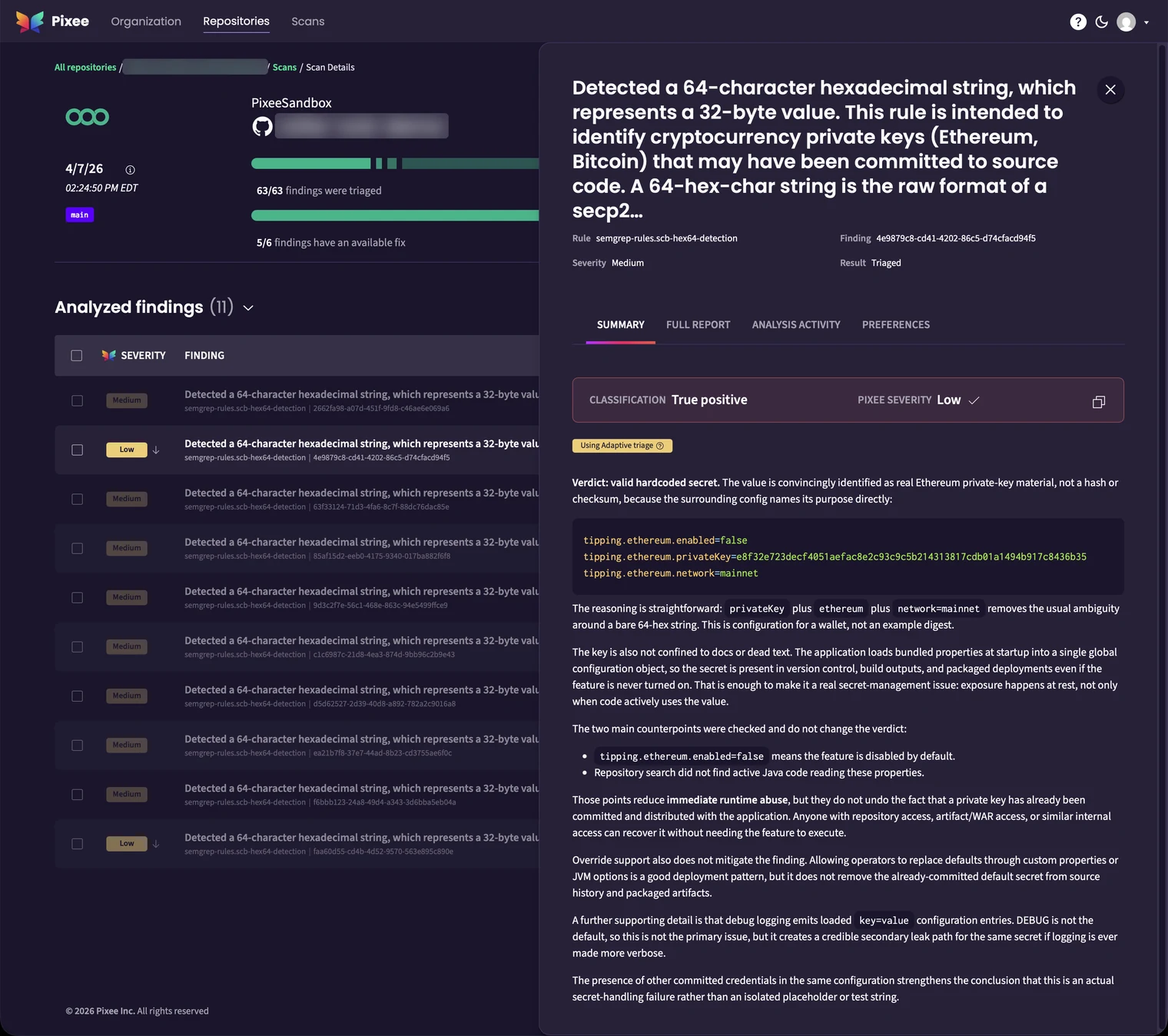This screenshot has width=1168, height=1036.
Task: Close the finding details panel
Action: tap(1110, 90)
